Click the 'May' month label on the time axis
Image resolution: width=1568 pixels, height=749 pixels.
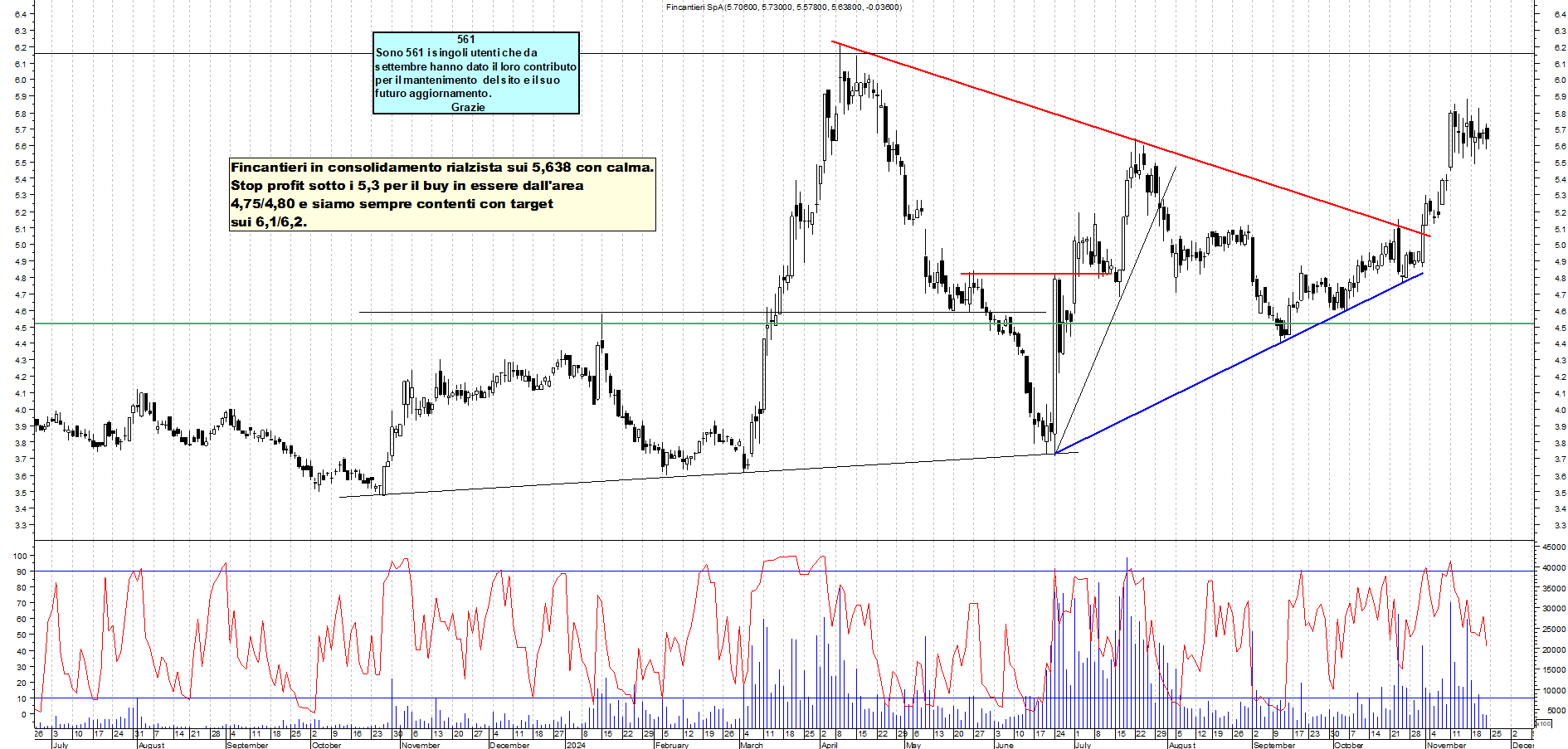(913, 745)
